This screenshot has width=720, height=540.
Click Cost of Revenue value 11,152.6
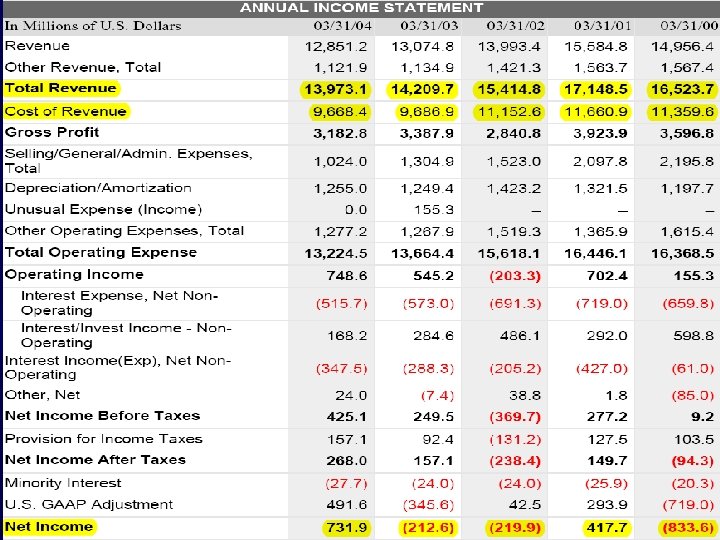[x=509, y=112]
